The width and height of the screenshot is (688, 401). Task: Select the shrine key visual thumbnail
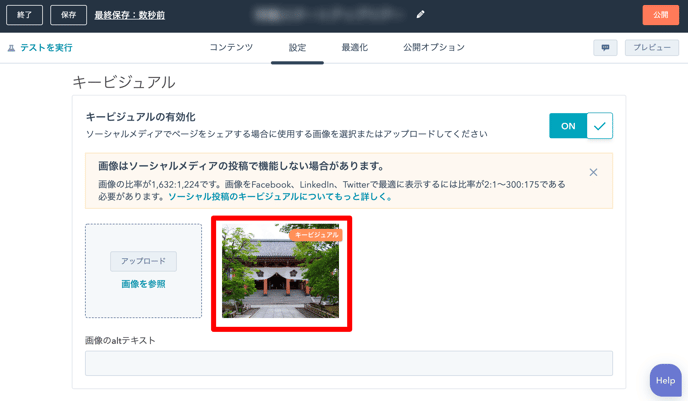point(280,271)
